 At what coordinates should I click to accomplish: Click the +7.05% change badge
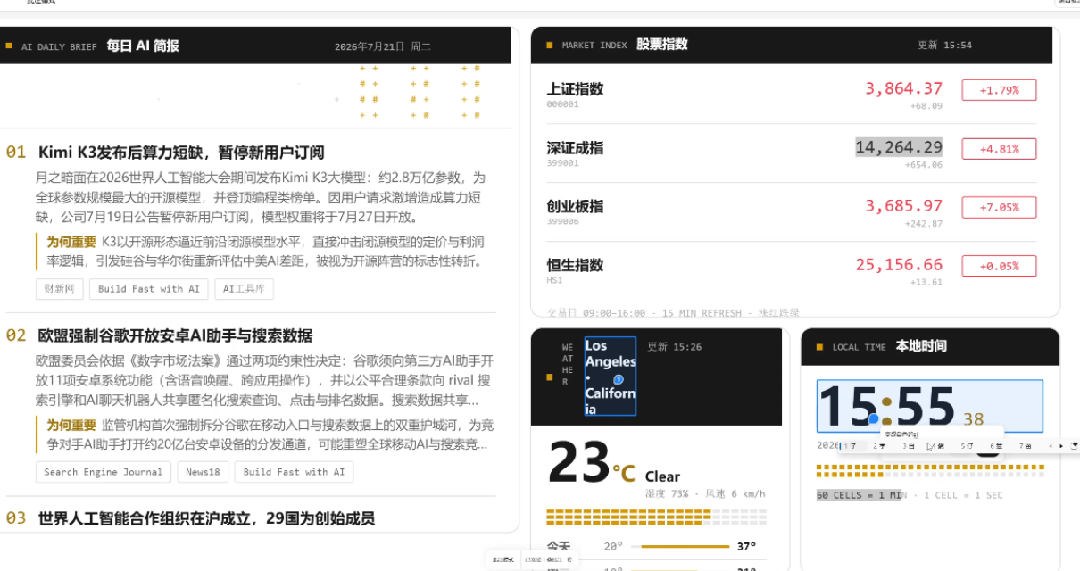(999, 207)
